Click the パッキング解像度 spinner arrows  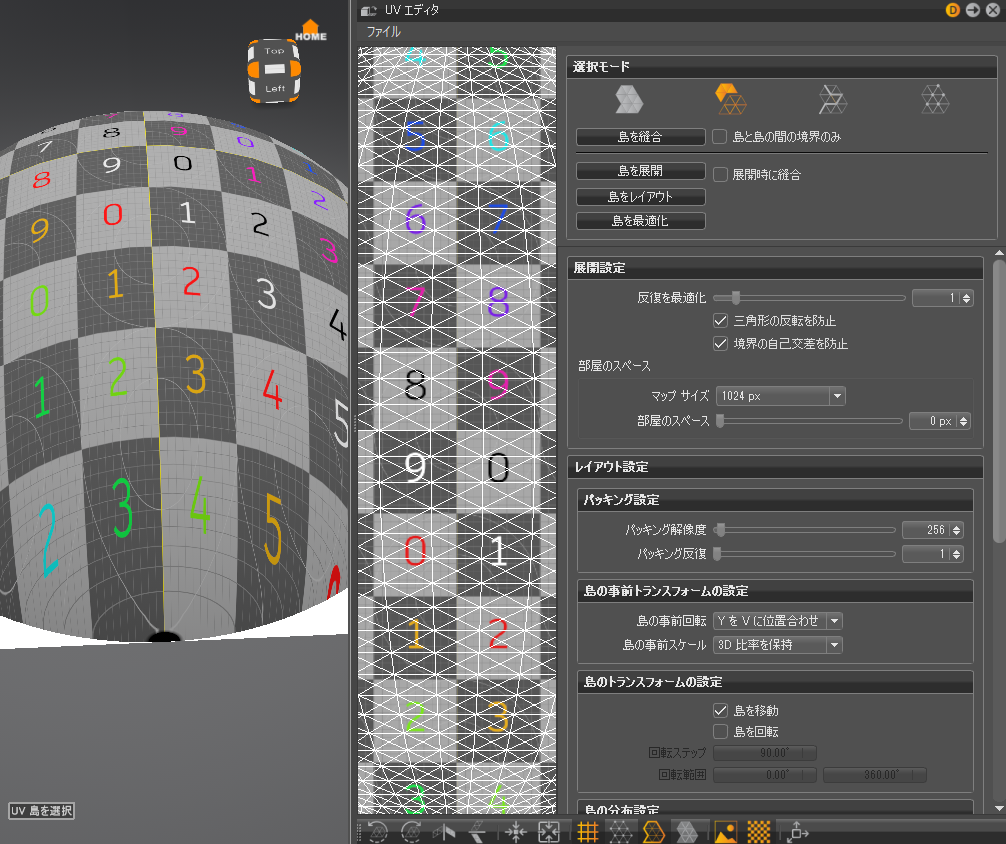957,530
